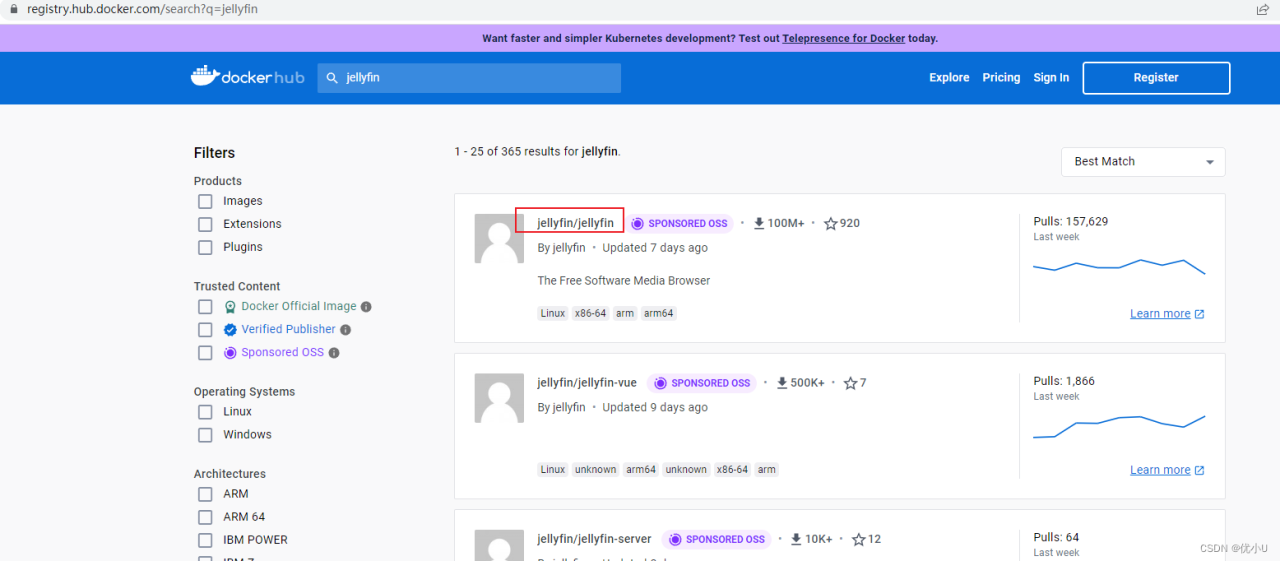
Task: Check the Docker Official Image filter
Action: pyautogui.click(x=205, y=307)
